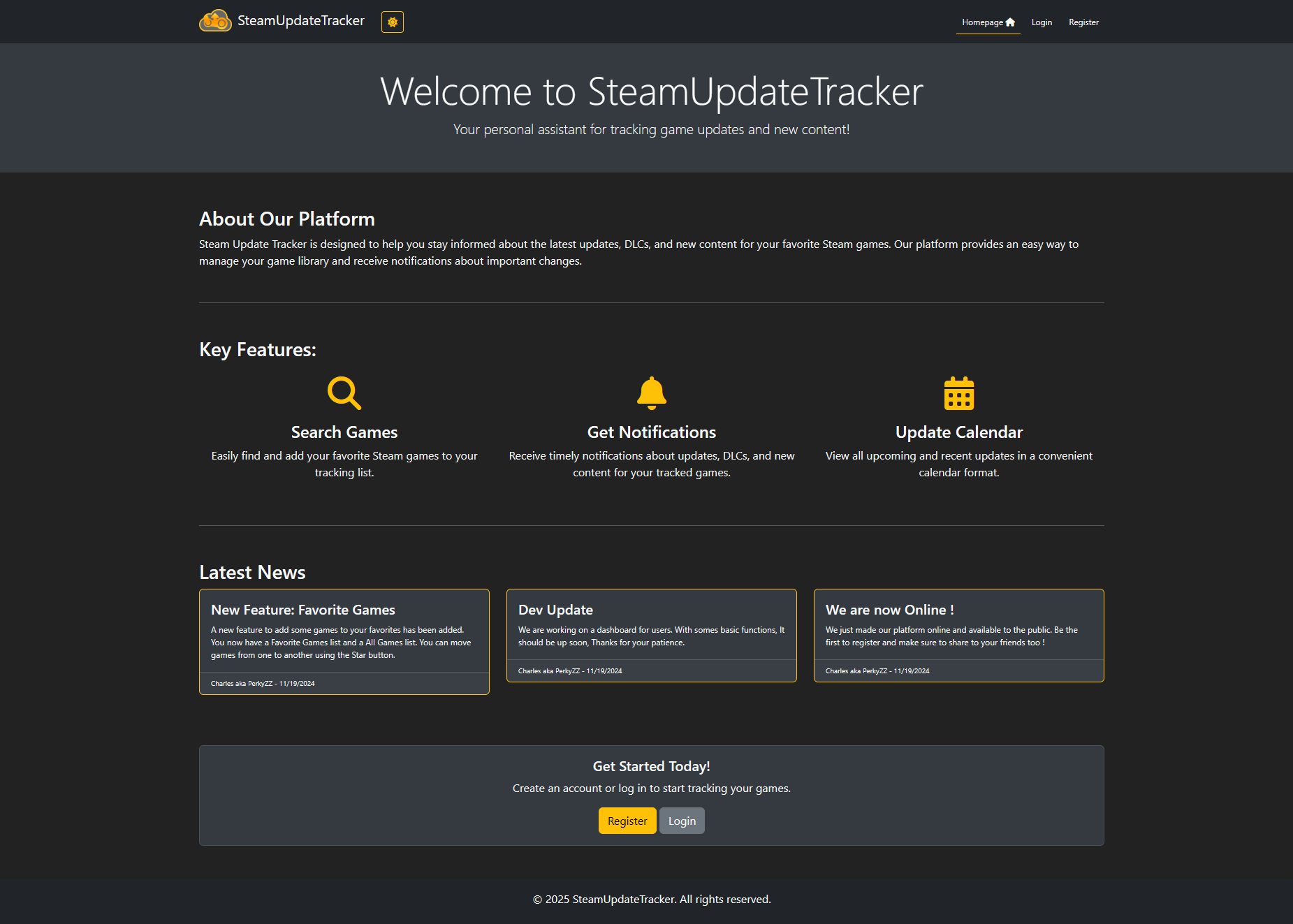Open Register from the top navigation bar

[x=1083, y=22]
